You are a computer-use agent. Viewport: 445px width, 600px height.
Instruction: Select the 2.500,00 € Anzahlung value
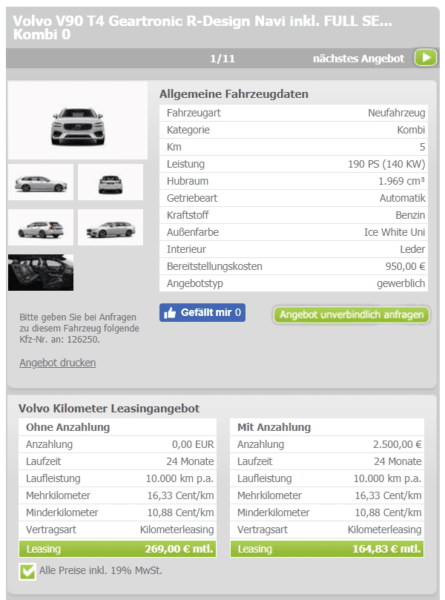[x=397, y=444]
